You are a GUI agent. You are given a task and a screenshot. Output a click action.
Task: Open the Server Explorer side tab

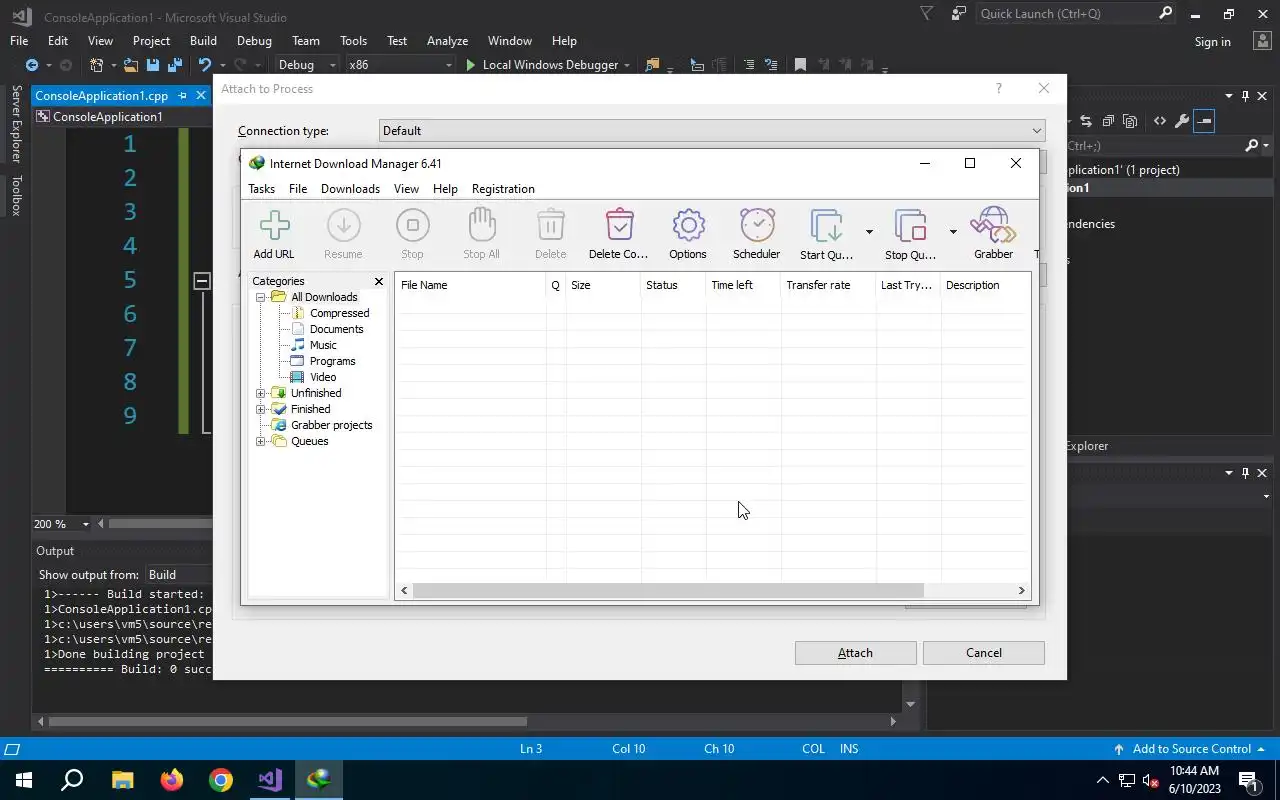(16, 124)
